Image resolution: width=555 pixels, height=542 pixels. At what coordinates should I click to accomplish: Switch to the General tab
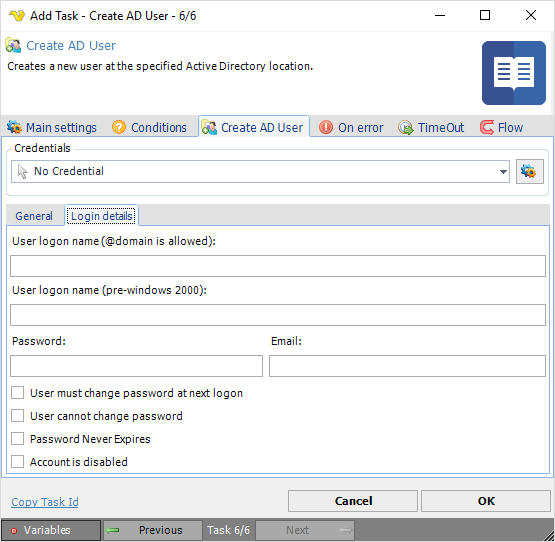point(34,216)
